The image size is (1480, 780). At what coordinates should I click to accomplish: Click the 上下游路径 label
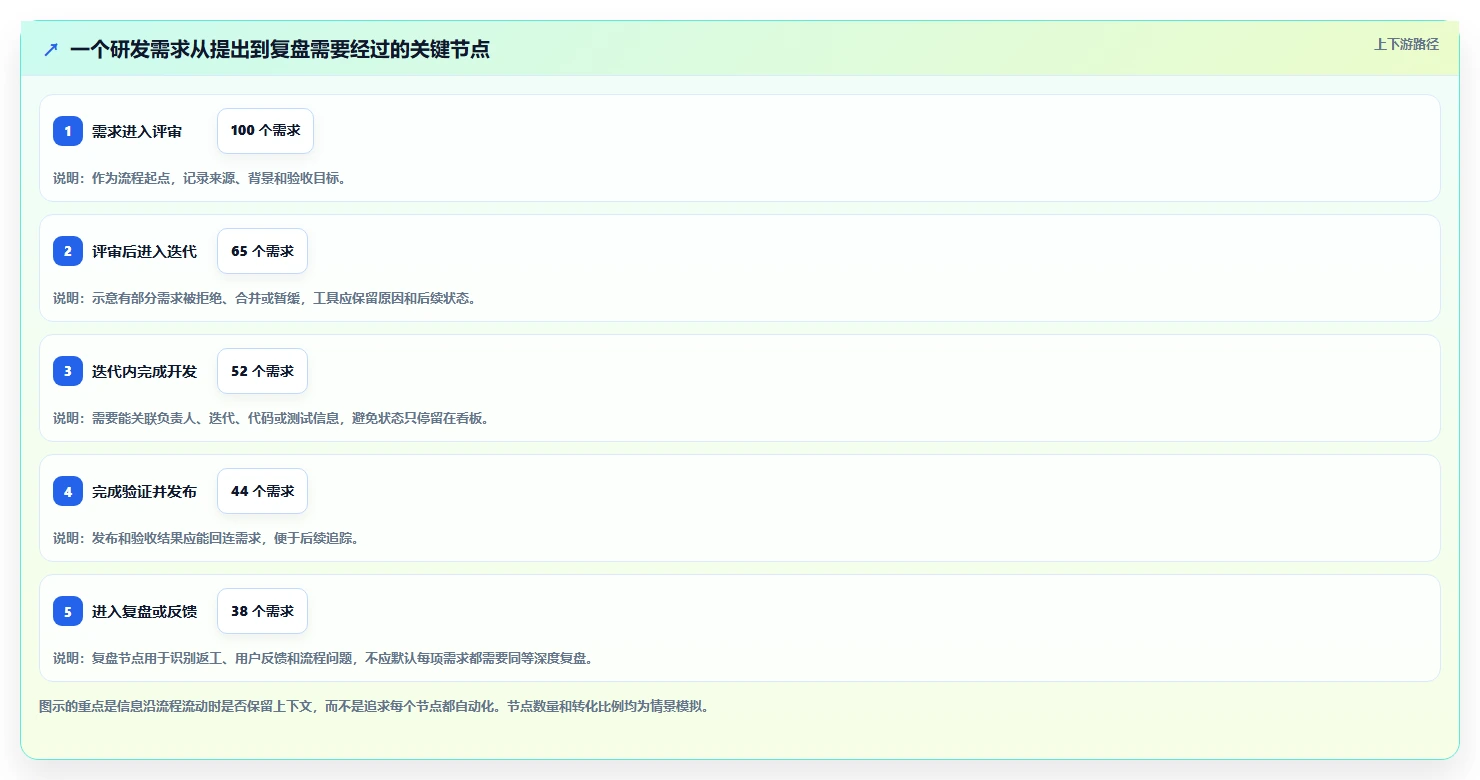[x=1406, y=44]
